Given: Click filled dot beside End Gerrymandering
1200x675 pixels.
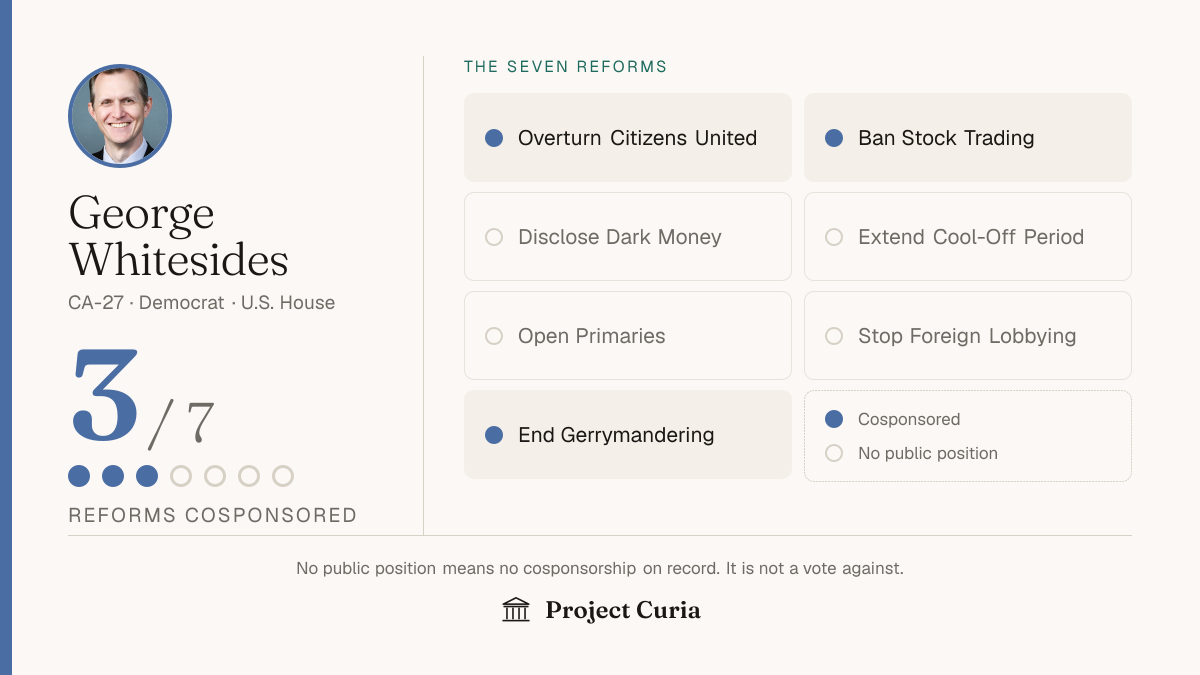Looking at the screenshot, I should click(494, 435).
